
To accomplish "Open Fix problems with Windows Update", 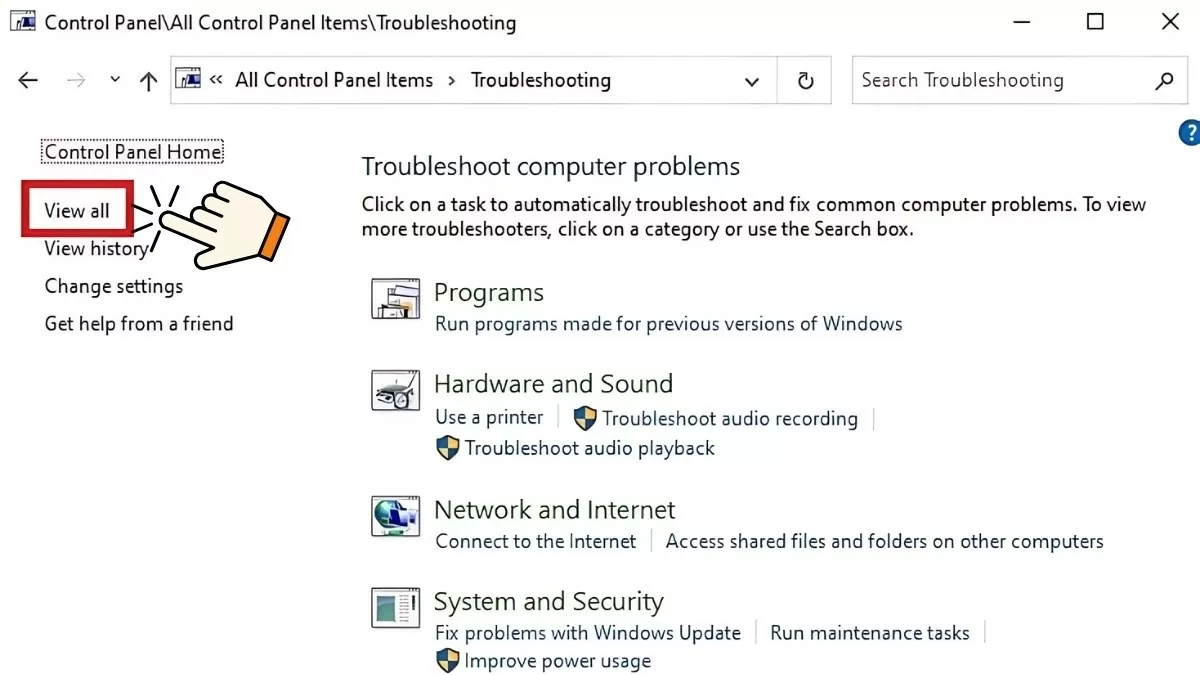I will point(588,633).
